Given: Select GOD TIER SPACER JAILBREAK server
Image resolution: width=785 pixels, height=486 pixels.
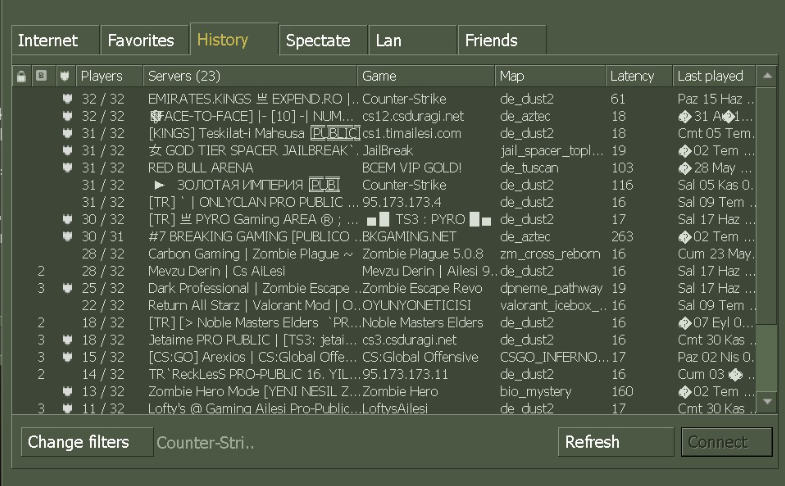Looking at the screenshot, I should [253, 150].
